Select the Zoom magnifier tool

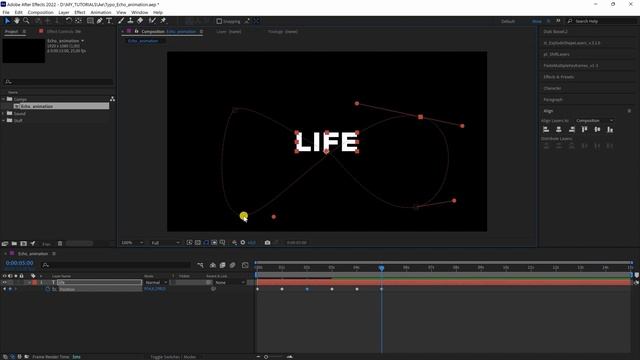pos(26,21)
